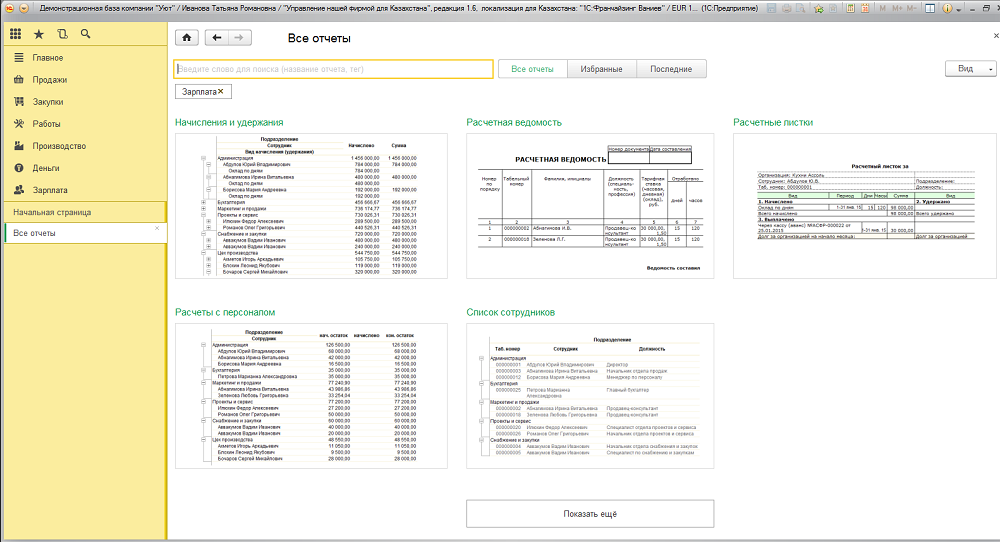
Task: Navigate back with the left arrow
Action: [216, 38]
